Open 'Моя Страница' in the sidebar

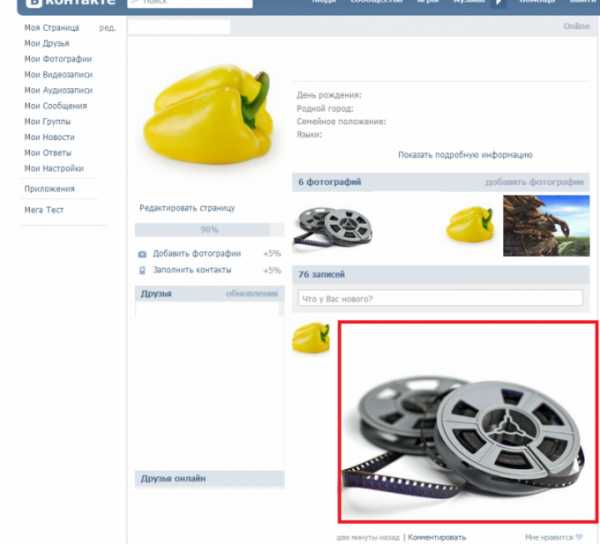pos(52,28)
